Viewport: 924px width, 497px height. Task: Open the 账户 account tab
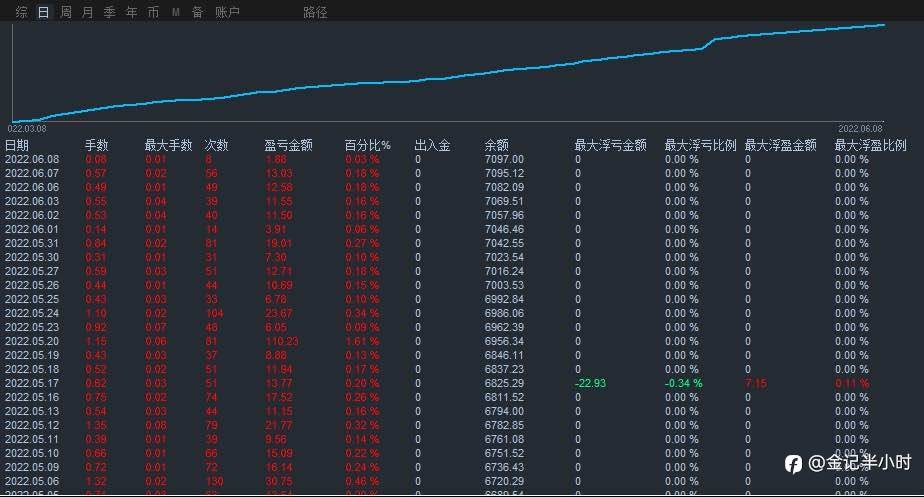(227, 12)
